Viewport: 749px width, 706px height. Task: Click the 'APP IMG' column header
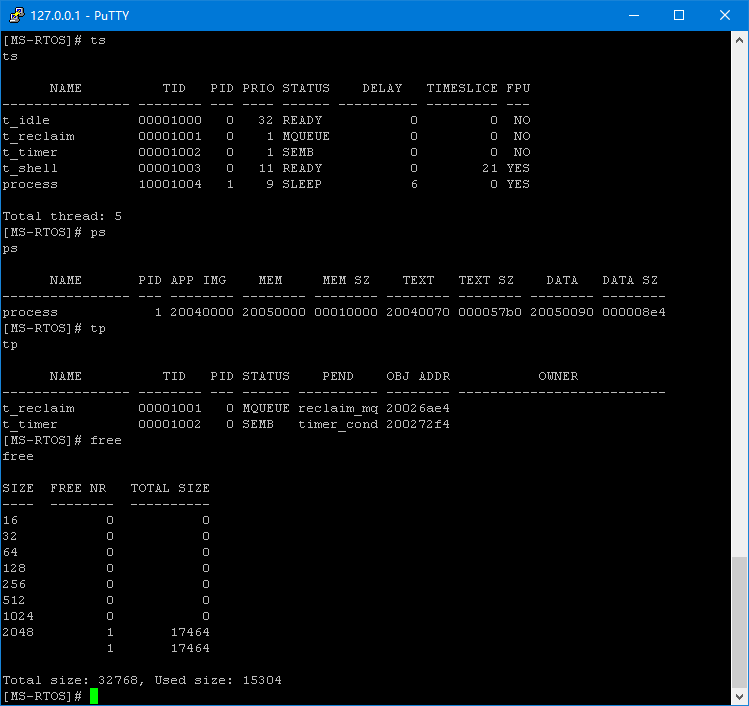[199, 280]
